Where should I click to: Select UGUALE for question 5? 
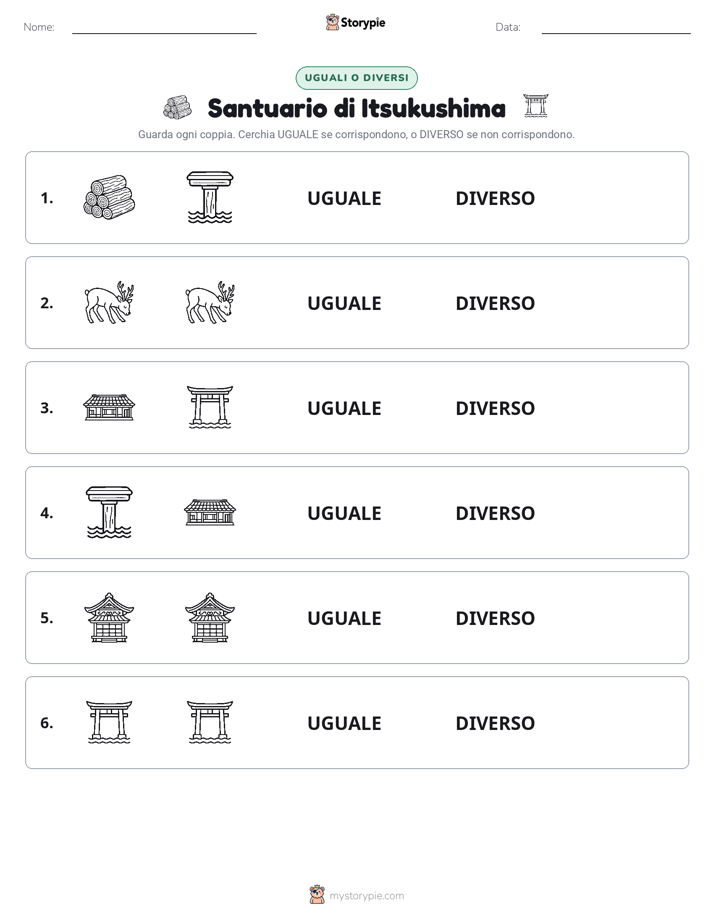pos(344,618)
